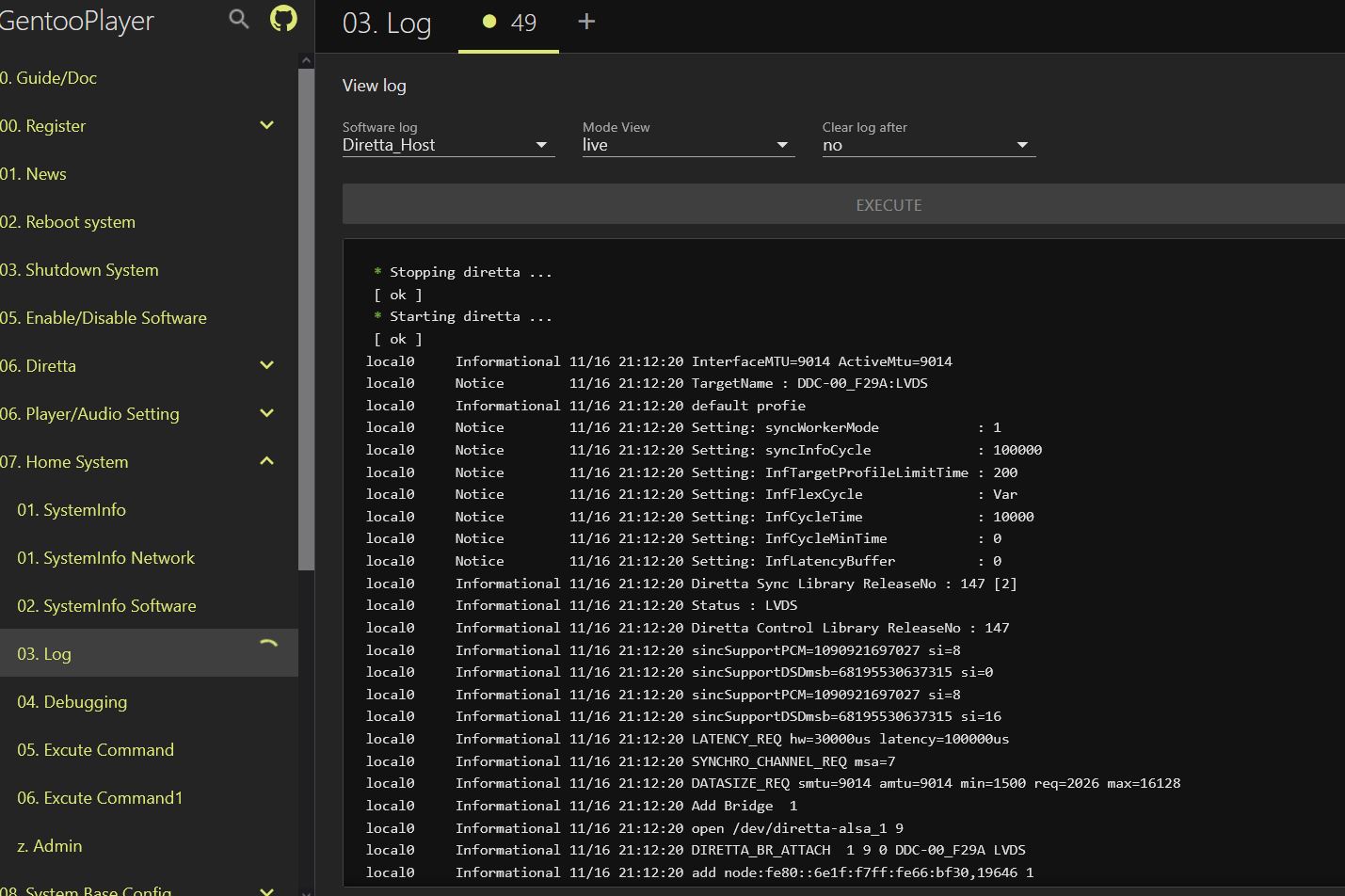Open the Software log Diretta_Host dropdown

(x=448, y=145)
